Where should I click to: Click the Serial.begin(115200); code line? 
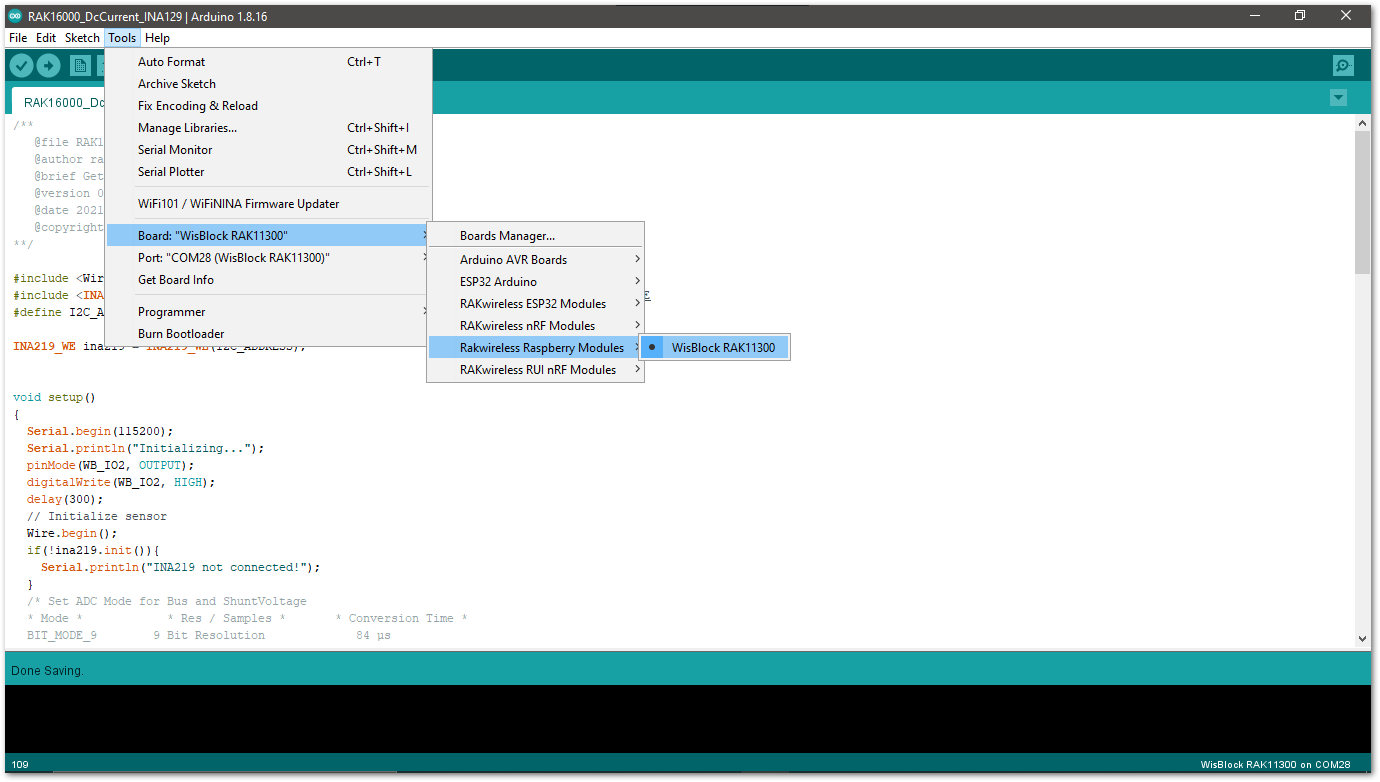pyautogui.click(x=100, y=432)
